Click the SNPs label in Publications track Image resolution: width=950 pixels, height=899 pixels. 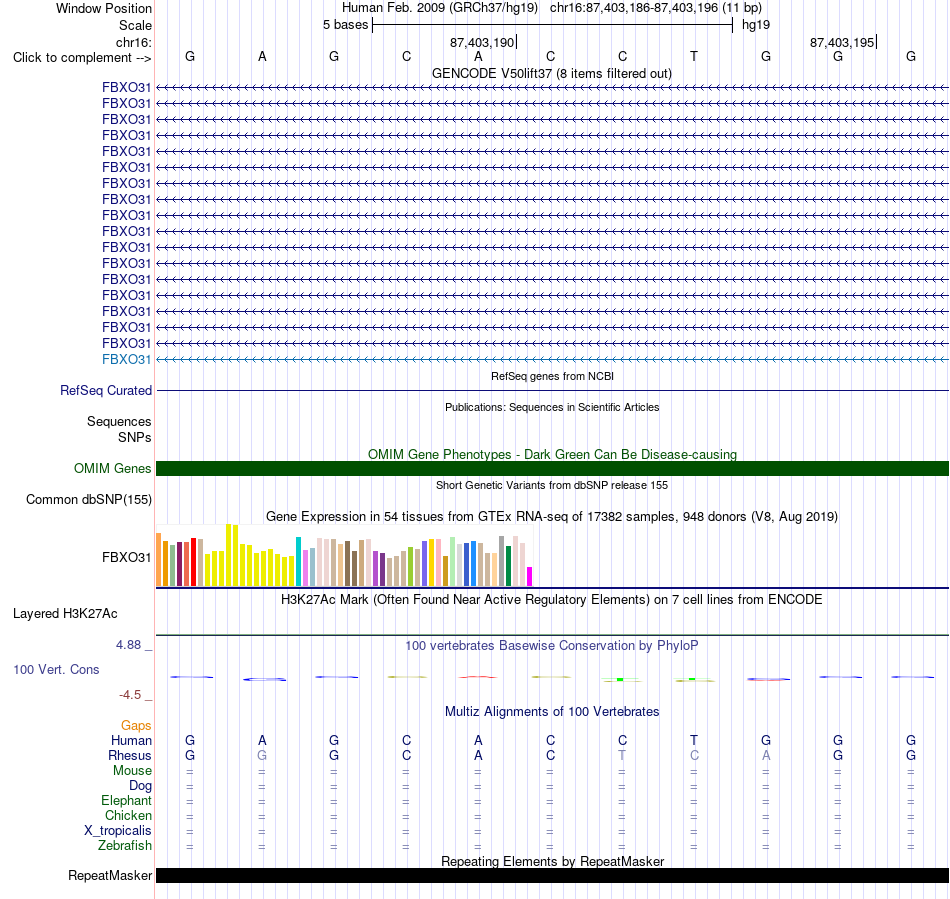(135, 437)
